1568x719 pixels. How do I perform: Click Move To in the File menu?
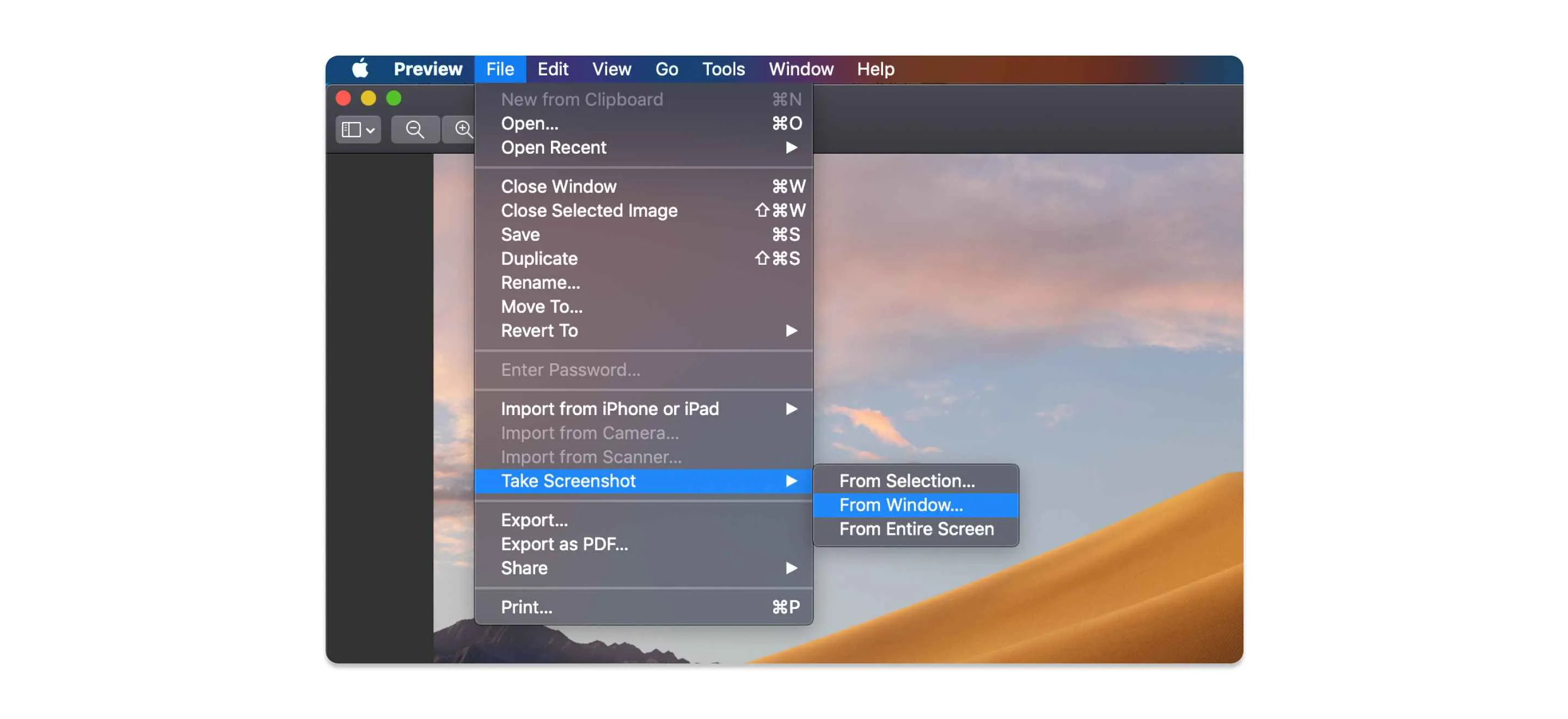(x=541, y=306)
